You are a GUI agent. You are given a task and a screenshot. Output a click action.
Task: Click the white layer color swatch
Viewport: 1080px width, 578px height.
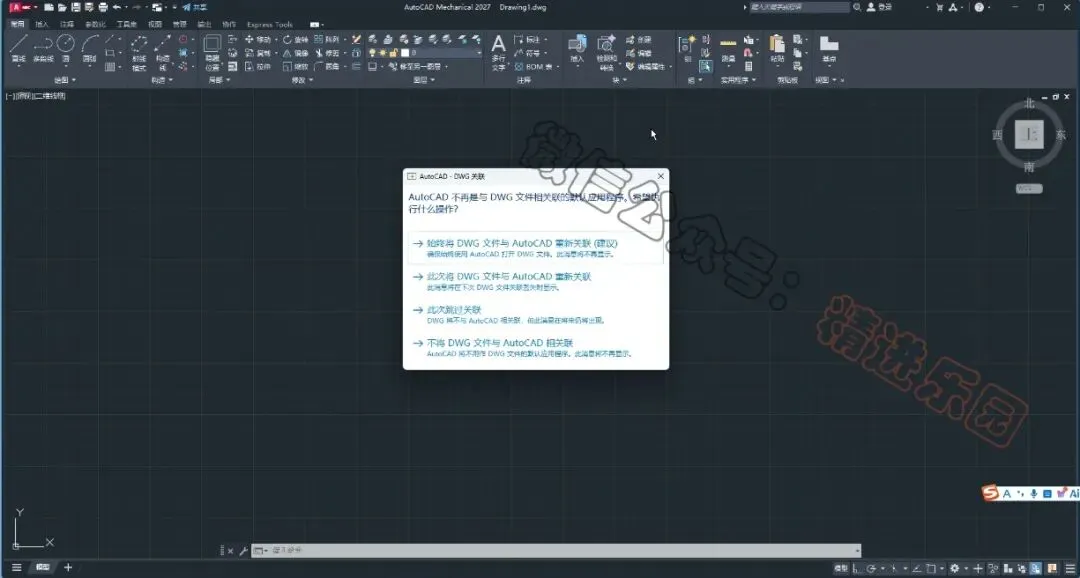tap(405, 53)
